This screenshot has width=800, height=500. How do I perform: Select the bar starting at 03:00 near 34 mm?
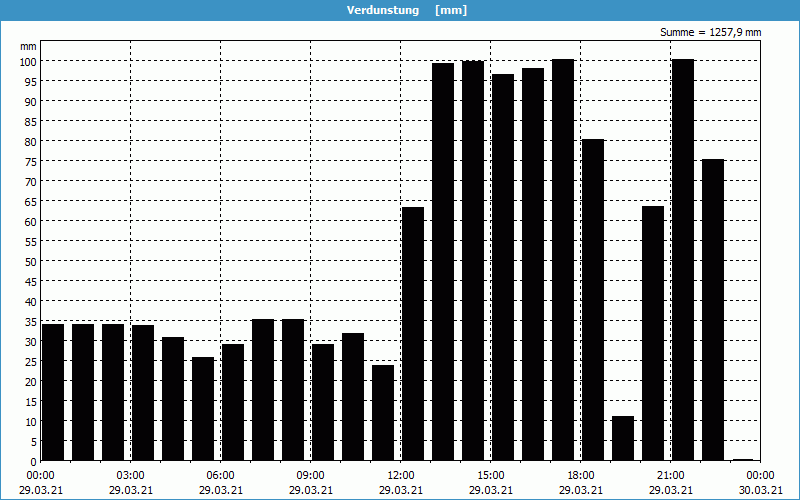[143, 393]
